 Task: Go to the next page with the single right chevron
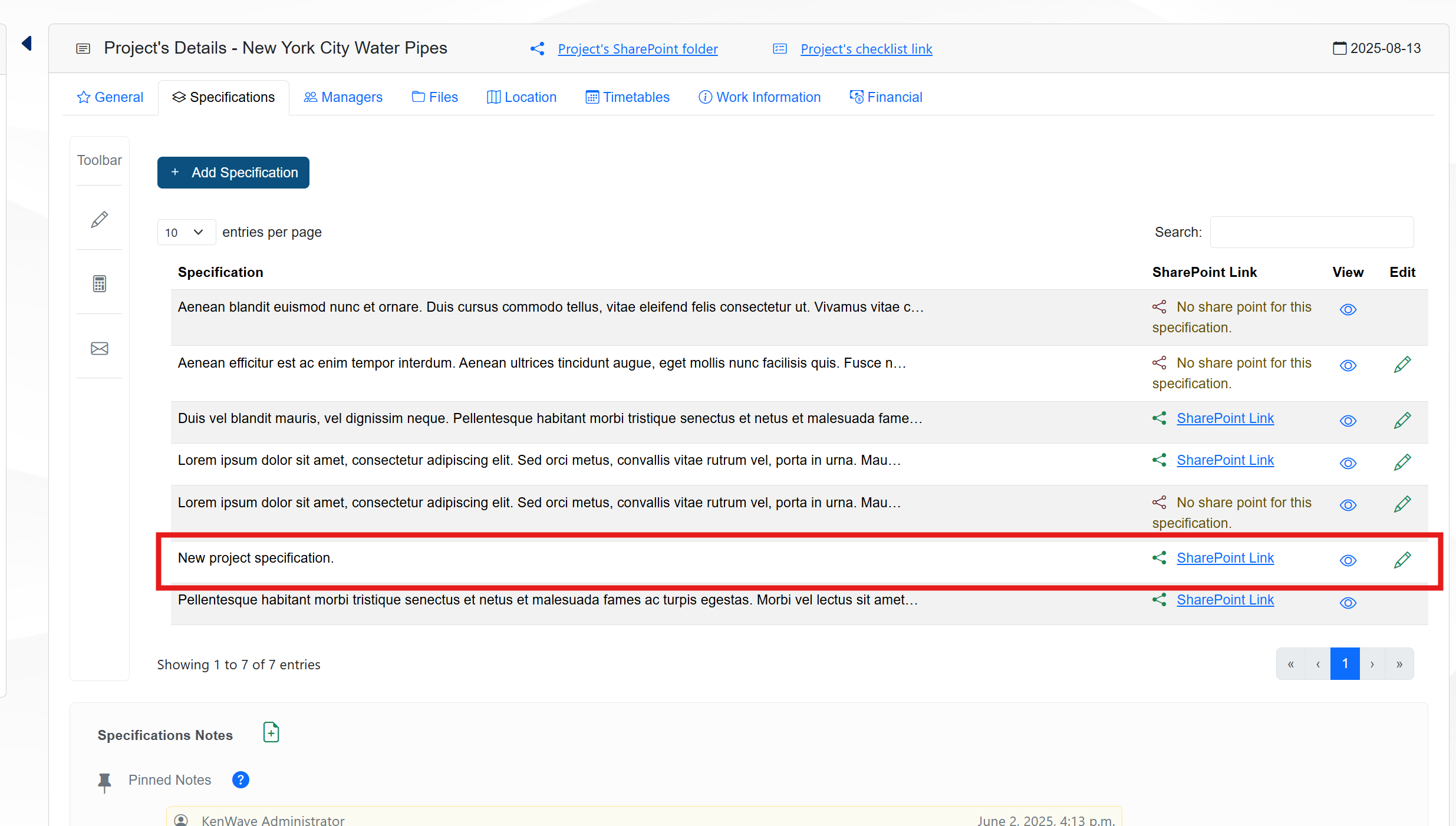pos(1372,664)
